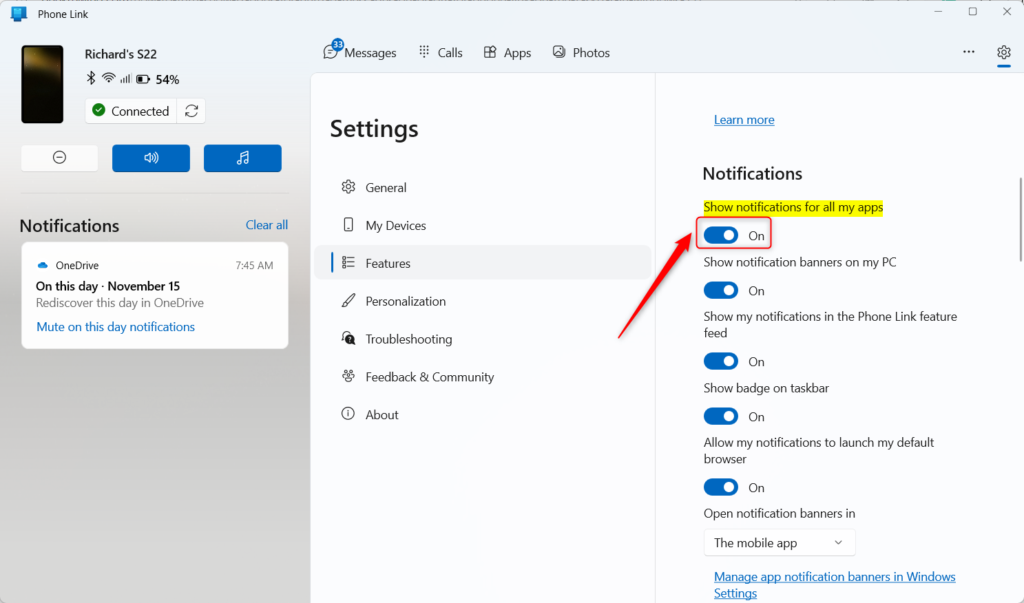Go to the Photos tab
Image resolution: width=1024 pixels, height=603 pixels.
[581, 52]
